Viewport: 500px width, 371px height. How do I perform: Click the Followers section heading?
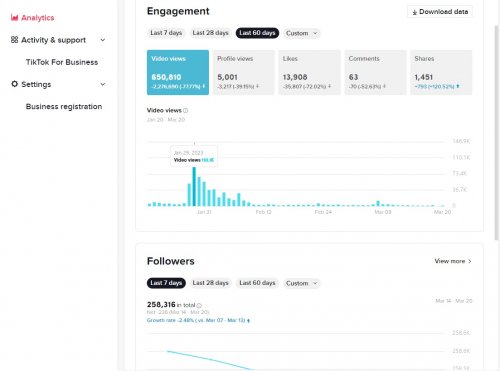tap(171, 261)
